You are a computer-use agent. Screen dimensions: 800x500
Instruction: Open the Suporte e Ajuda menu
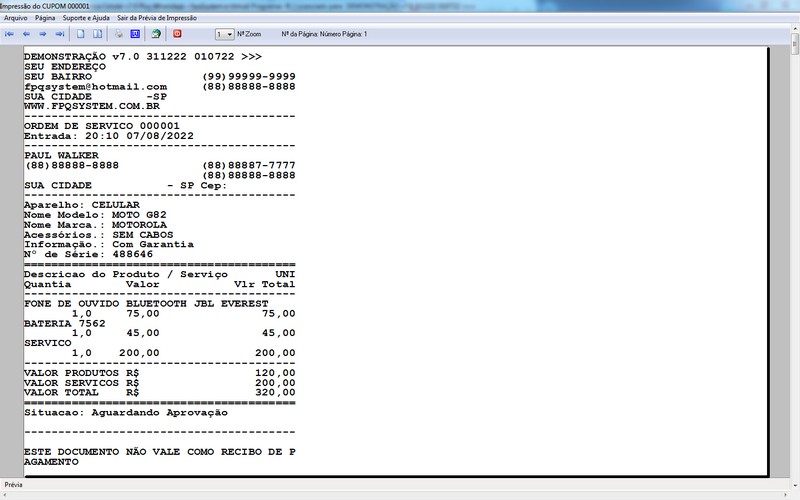point(86,18)
